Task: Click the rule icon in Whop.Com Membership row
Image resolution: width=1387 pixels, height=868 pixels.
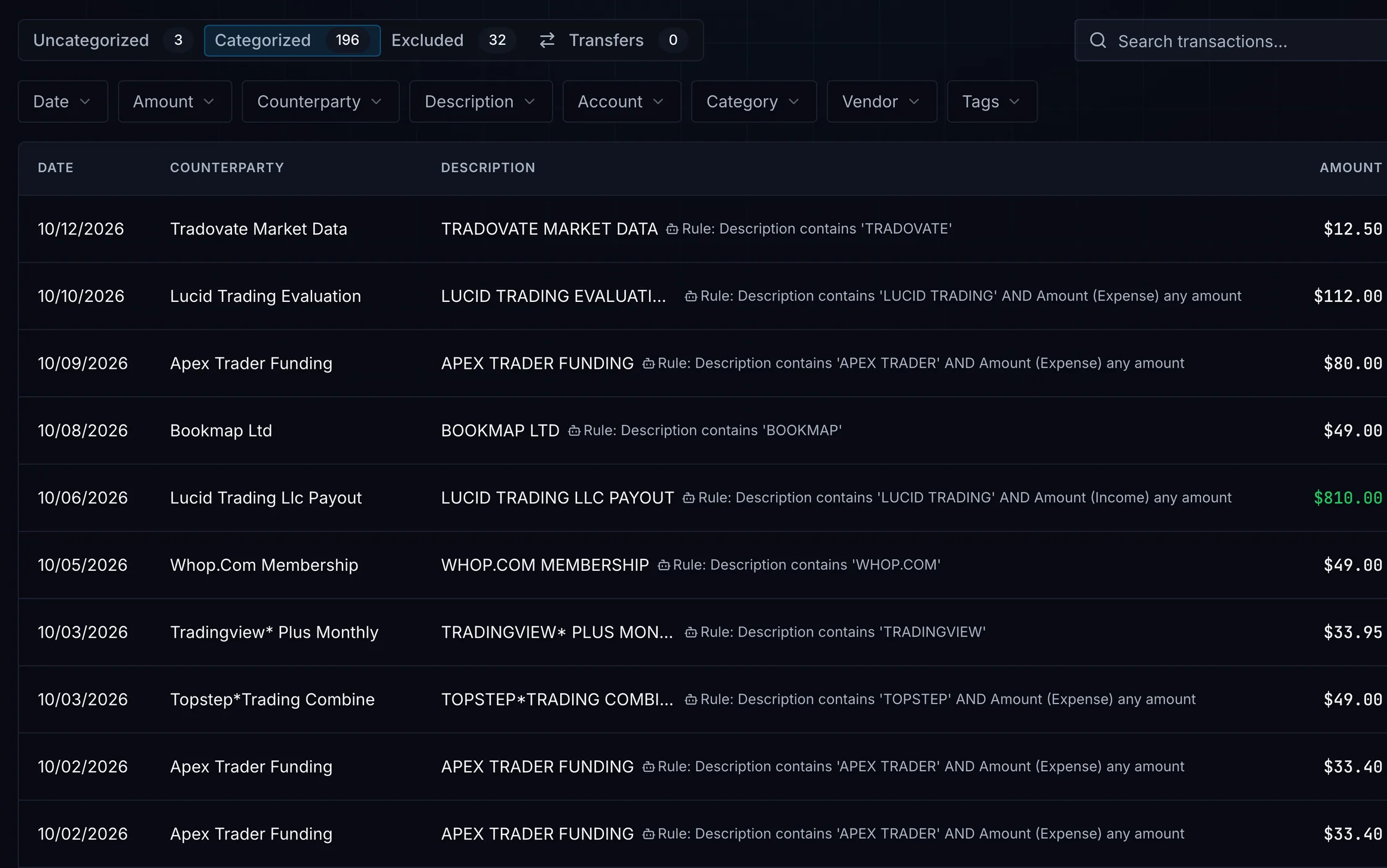Action: pyautogui.click(x=664, y=565)
